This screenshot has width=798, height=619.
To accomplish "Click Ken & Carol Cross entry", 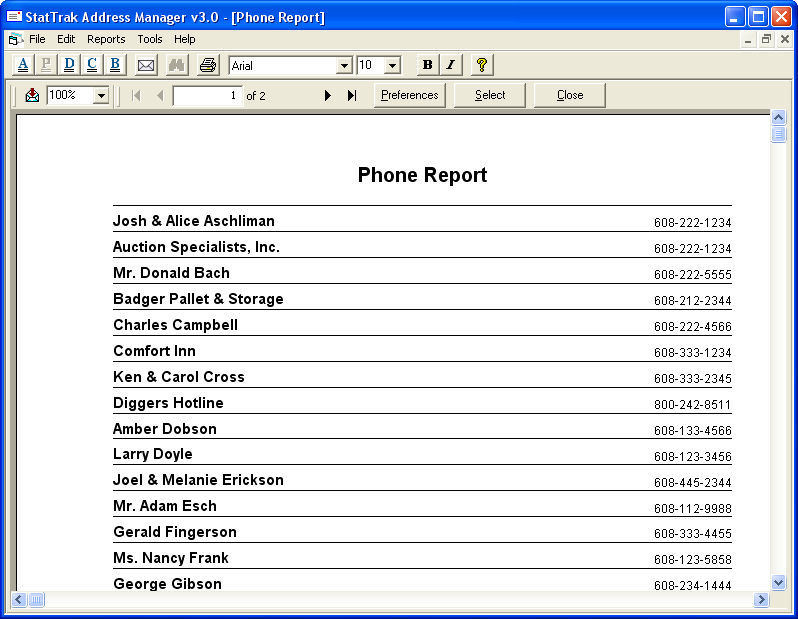I will click(x=179, y=377).
